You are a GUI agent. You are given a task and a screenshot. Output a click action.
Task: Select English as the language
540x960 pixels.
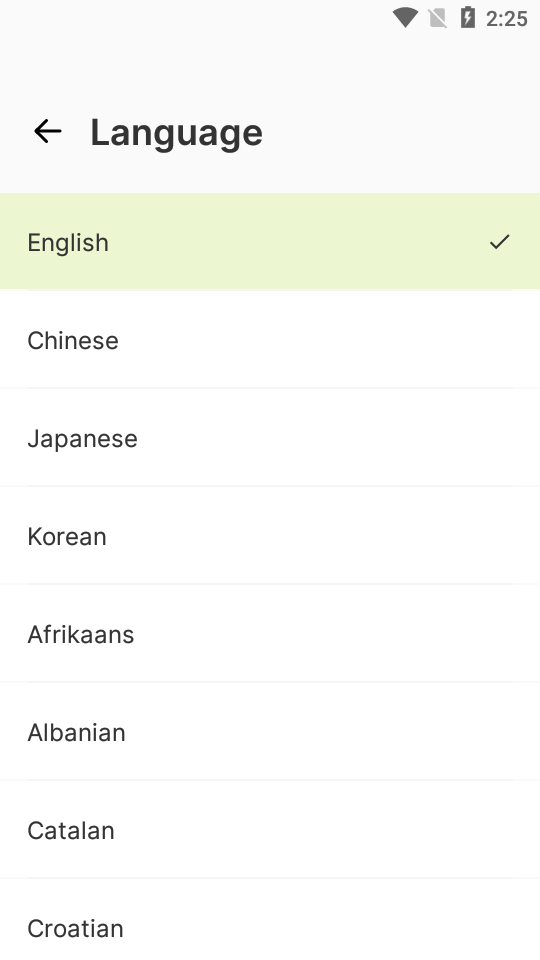click(270, 241)
